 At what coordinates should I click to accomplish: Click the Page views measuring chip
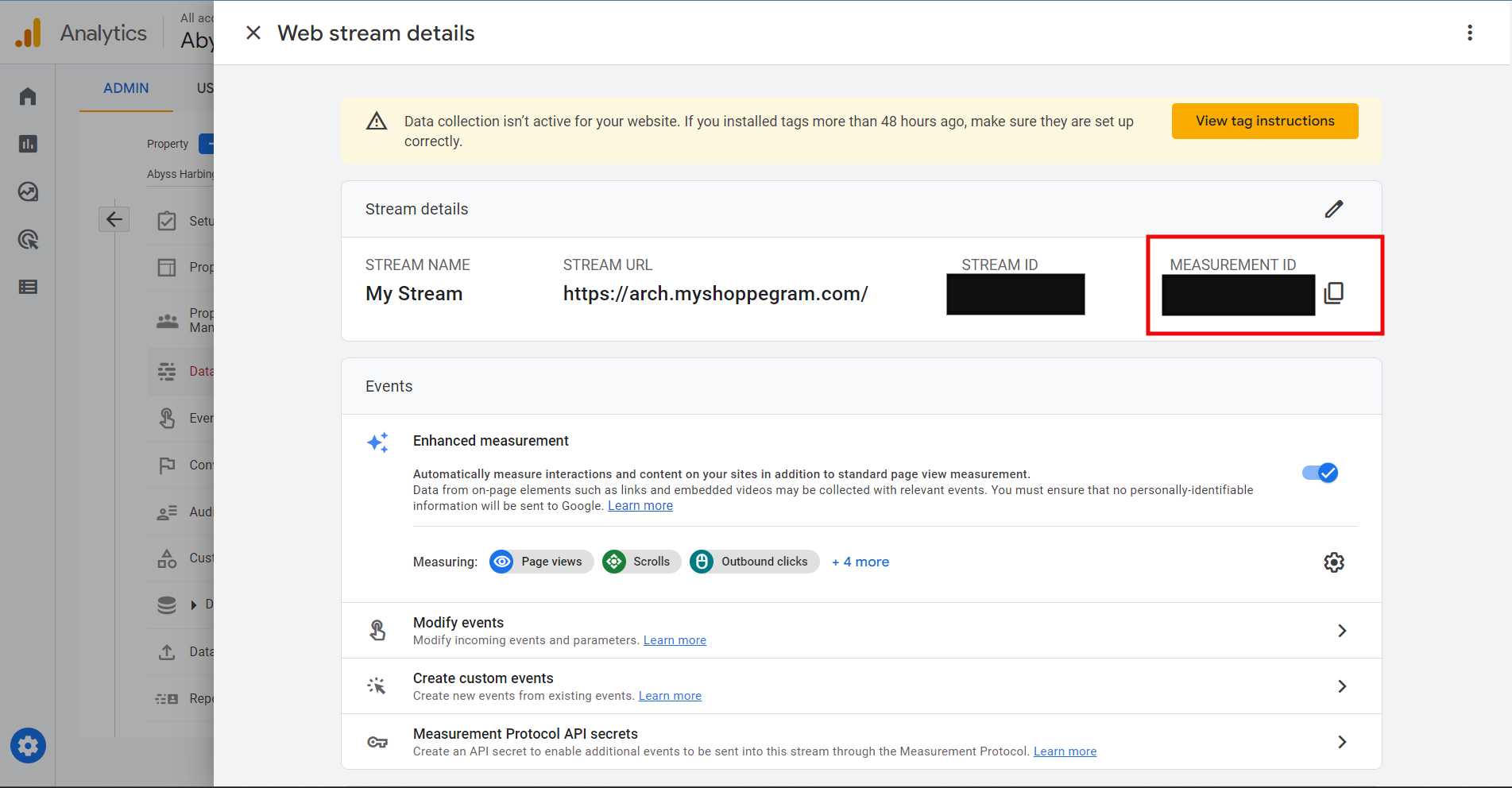tap(541, 562)
